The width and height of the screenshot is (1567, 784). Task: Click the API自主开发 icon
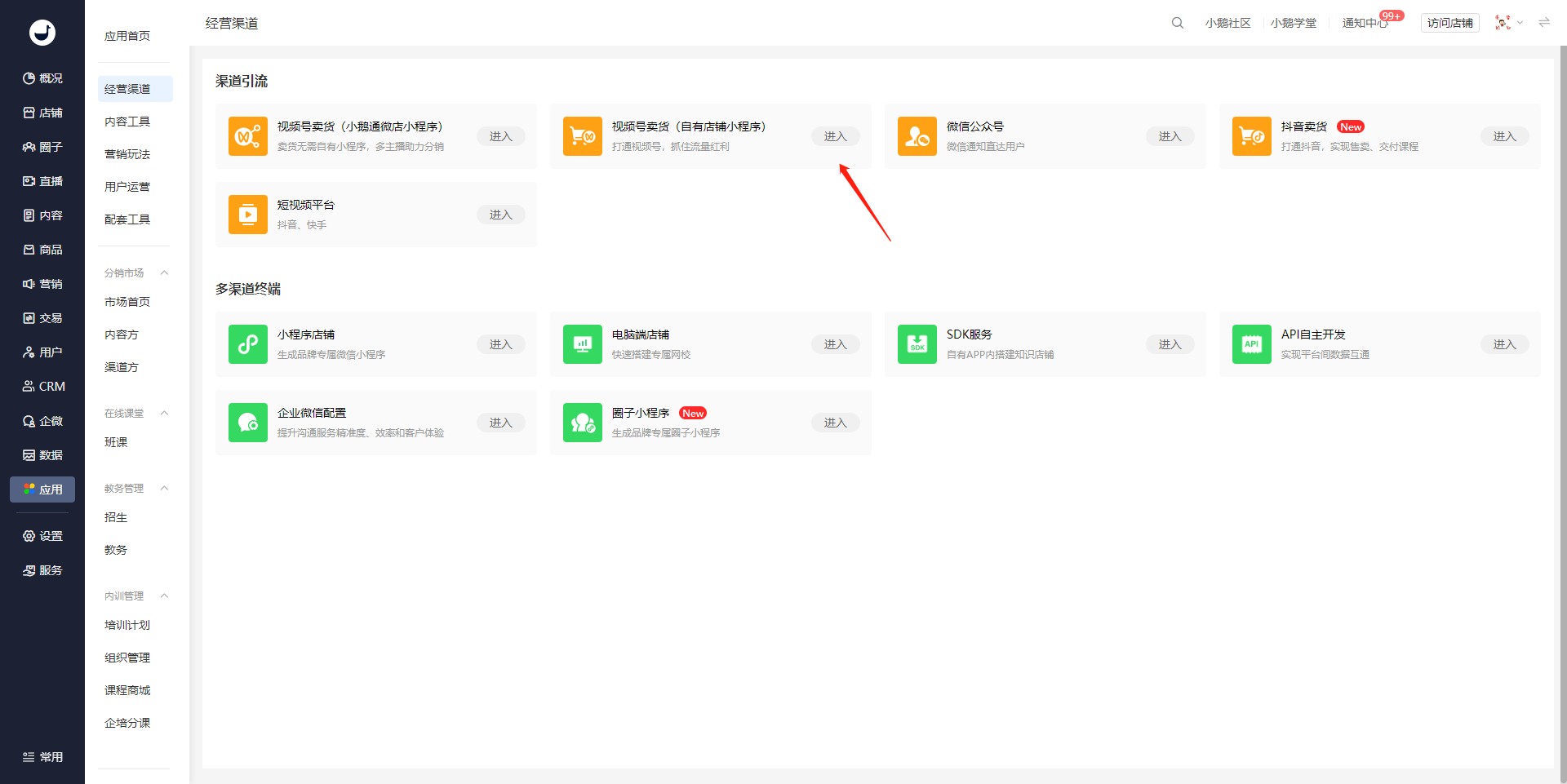pos(1252,344)
